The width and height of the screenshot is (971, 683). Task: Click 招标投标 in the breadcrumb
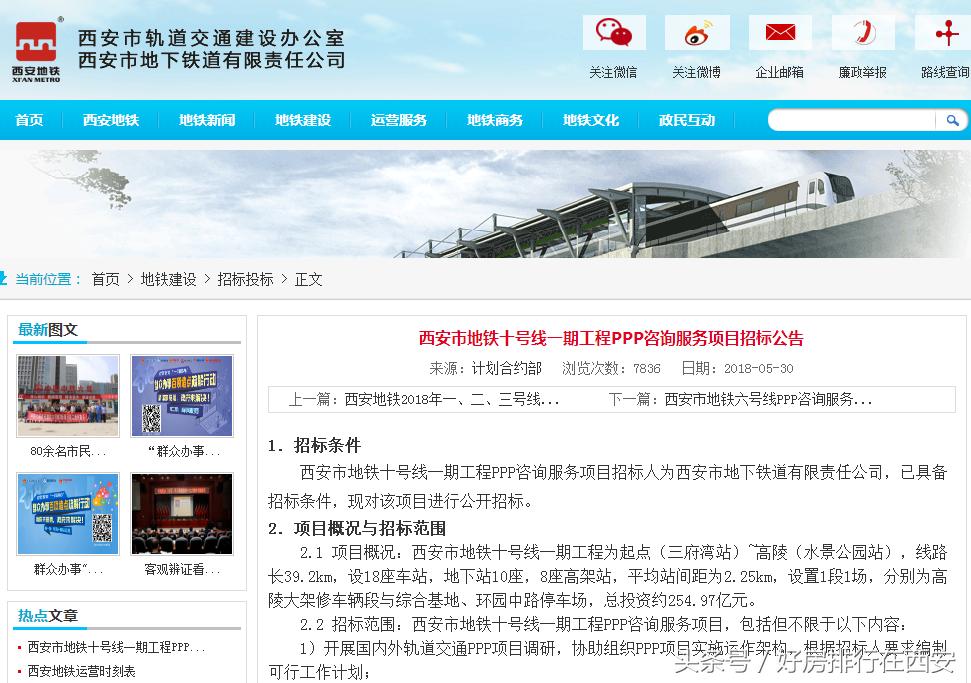coord(245,279)
